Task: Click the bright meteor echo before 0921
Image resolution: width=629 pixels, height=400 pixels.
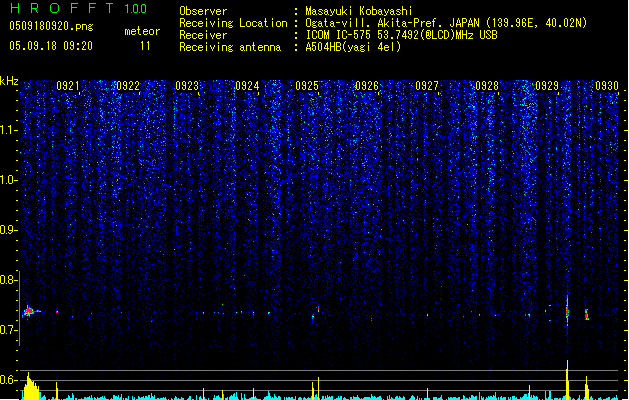Action: point(30,311)
